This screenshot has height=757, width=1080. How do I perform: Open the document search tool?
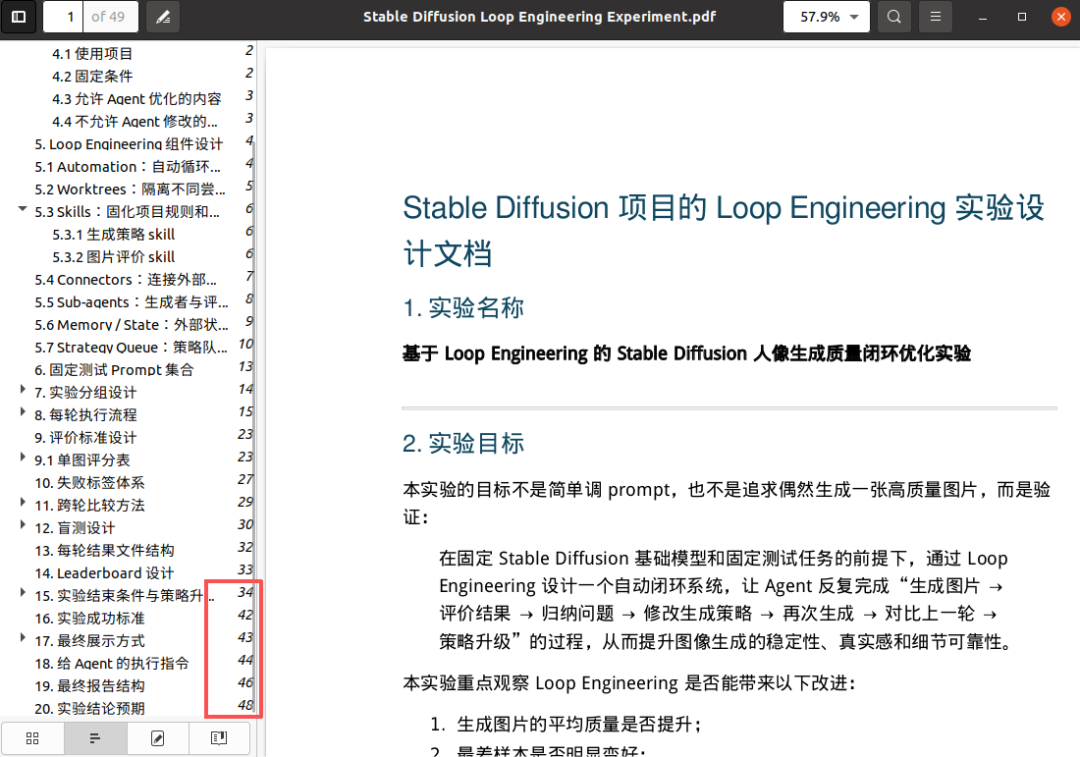click(x=893, y=17)
